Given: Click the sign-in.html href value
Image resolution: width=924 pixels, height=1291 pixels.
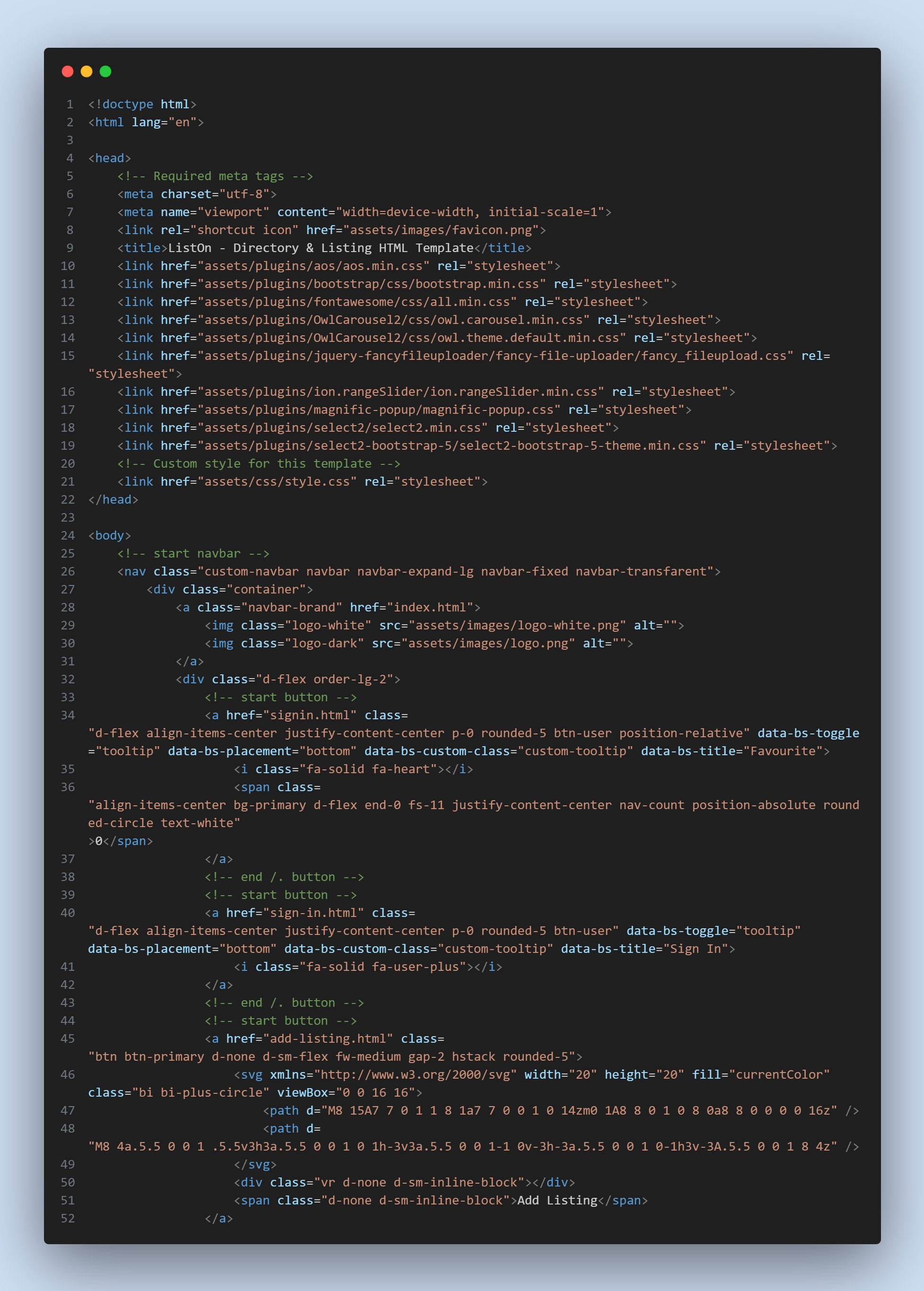Looking at the screenshot, I should point(313,913).
